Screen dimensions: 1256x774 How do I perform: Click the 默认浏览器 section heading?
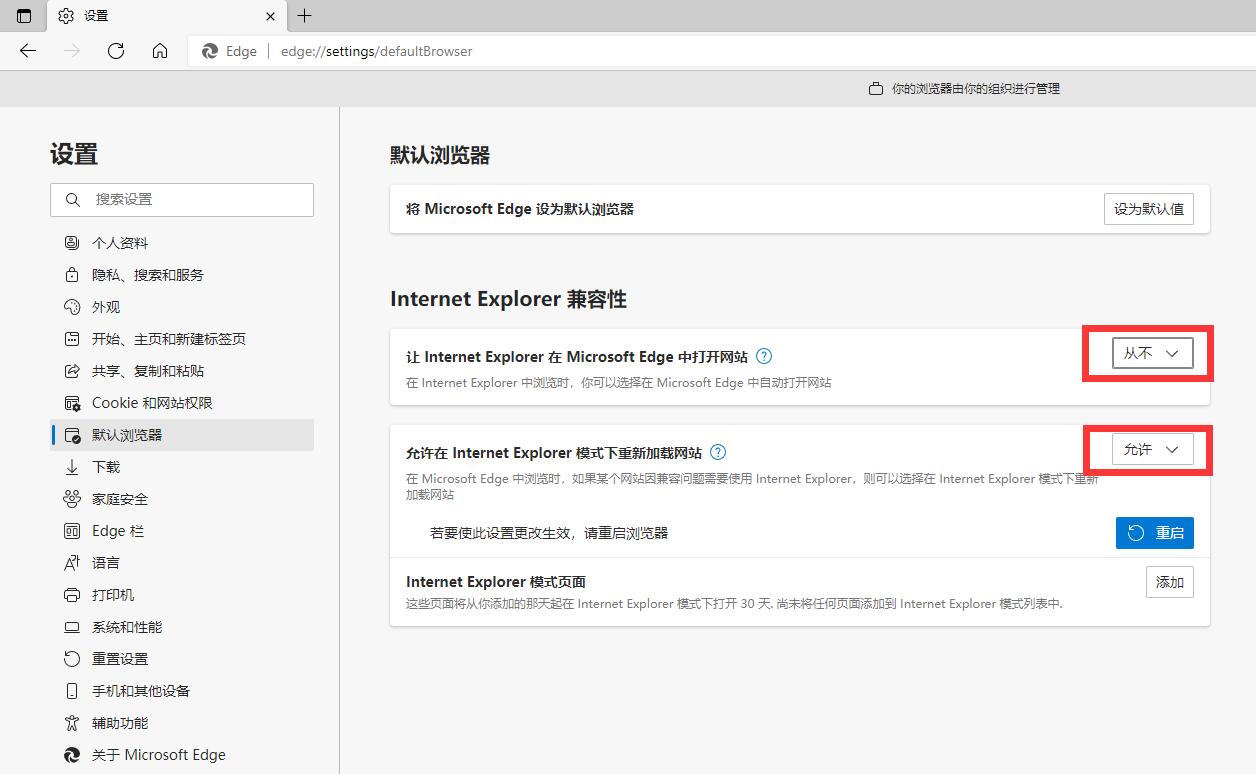point(440,155)
